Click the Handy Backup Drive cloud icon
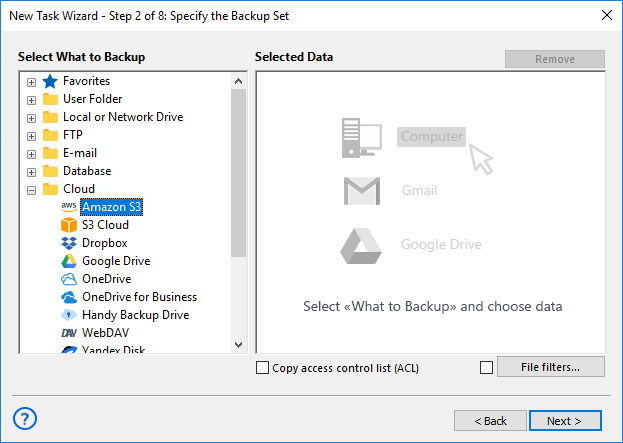Screen dimensions: 623x443 [x=69, y=315]
